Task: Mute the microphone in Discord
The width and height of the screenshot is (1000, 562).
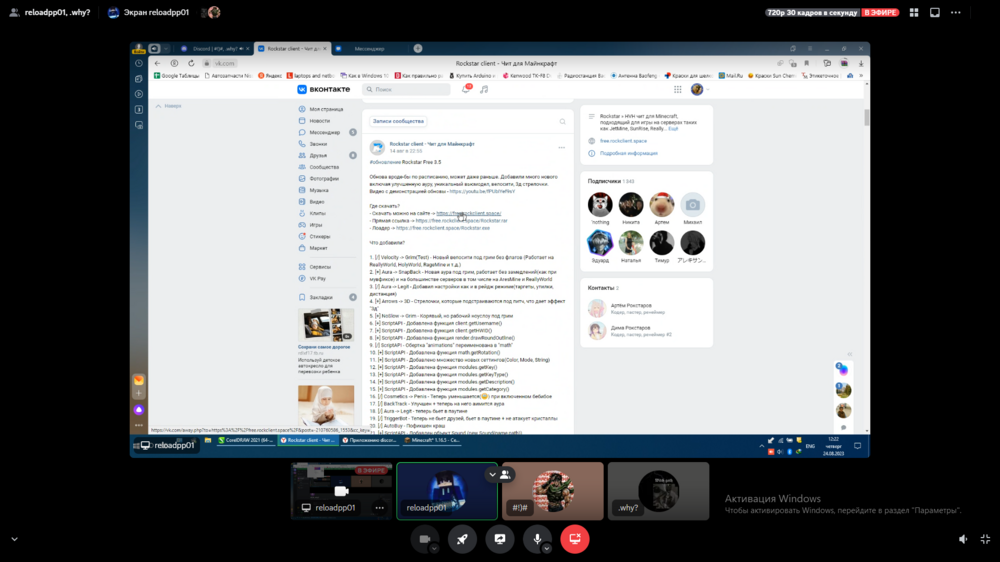Action: pyautogui.click(x=537, y=539)
